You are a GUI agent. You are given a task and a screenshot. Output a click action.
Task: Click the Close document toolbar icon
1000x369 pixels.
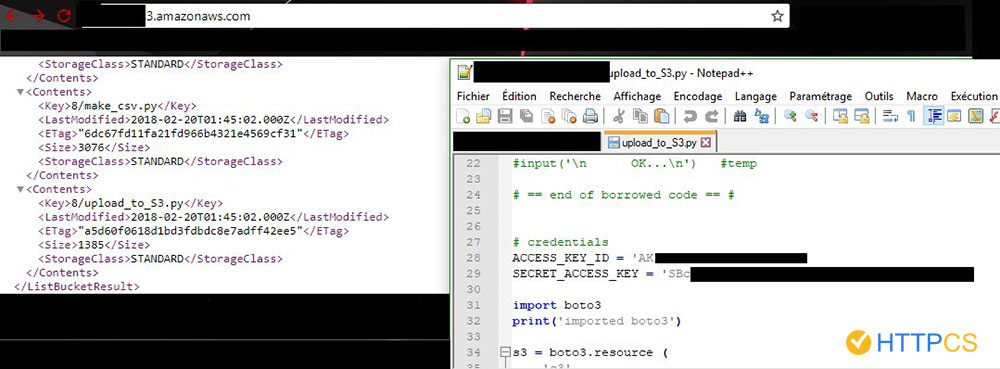pos(548,116)
